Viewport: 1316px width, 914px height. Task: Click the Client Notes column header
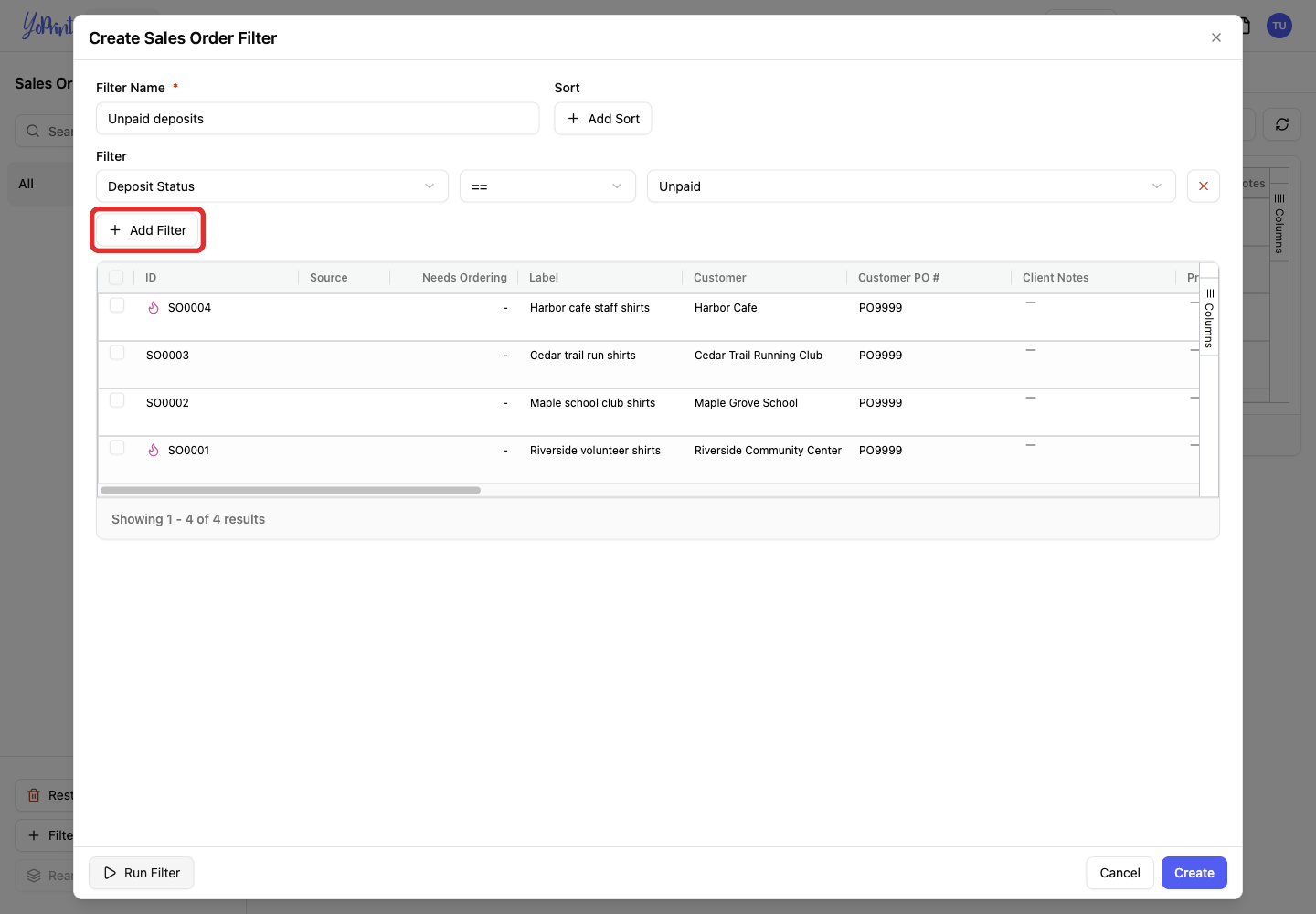point(1056,278)
